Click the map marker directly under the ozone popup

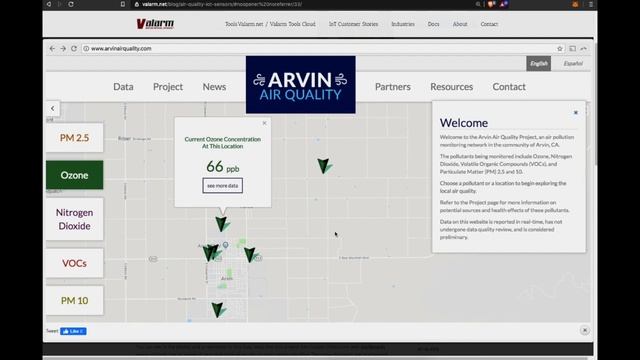point(222,224)
